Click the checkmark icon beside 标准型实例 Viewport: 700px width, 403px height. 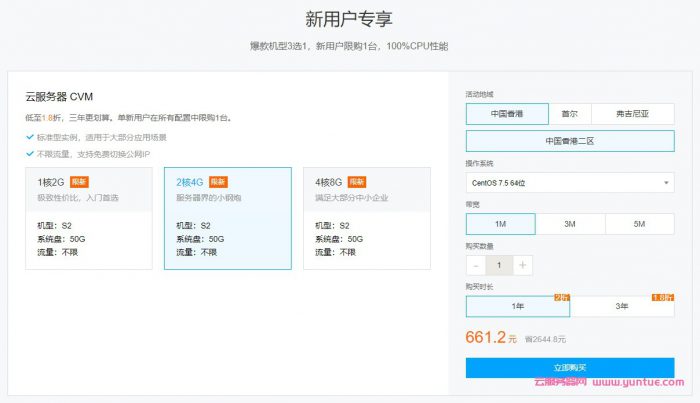point(29,137)
